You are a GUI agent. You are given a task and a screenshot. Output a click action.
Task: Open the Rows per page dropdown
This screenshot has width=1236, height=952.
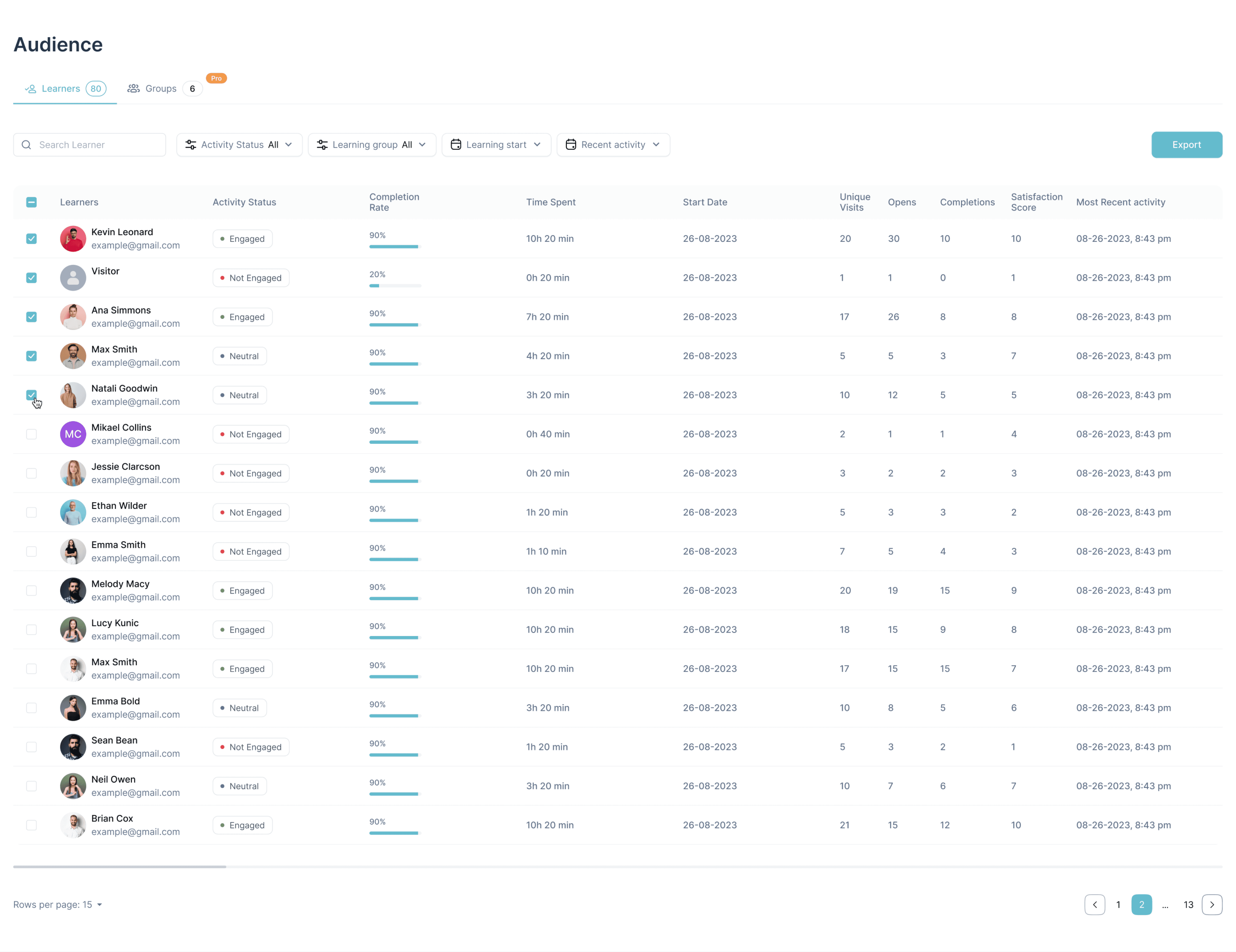(x=58, y=905)
